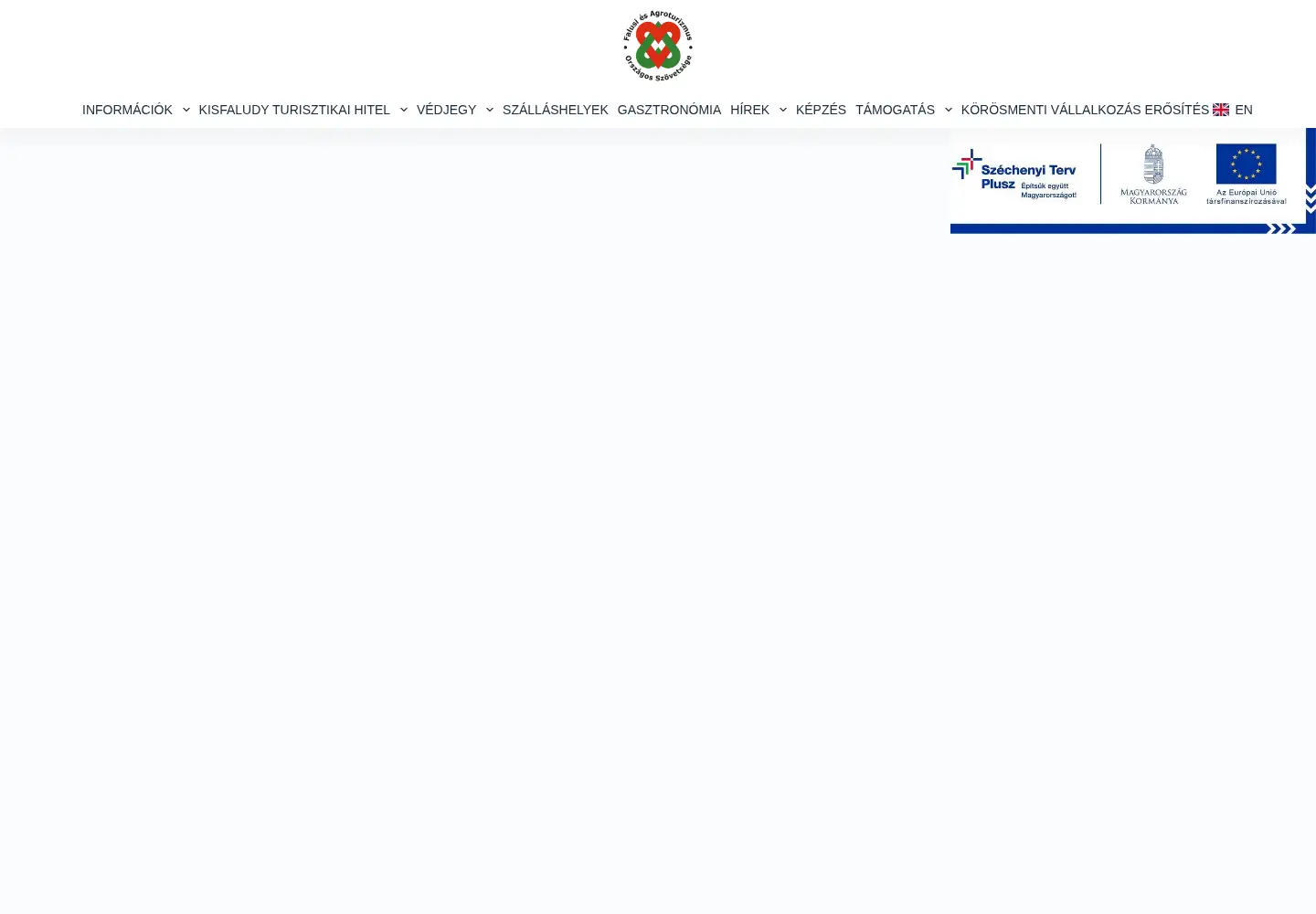Click the Falusi és Agroturizmus site logo

coord(658,46)
